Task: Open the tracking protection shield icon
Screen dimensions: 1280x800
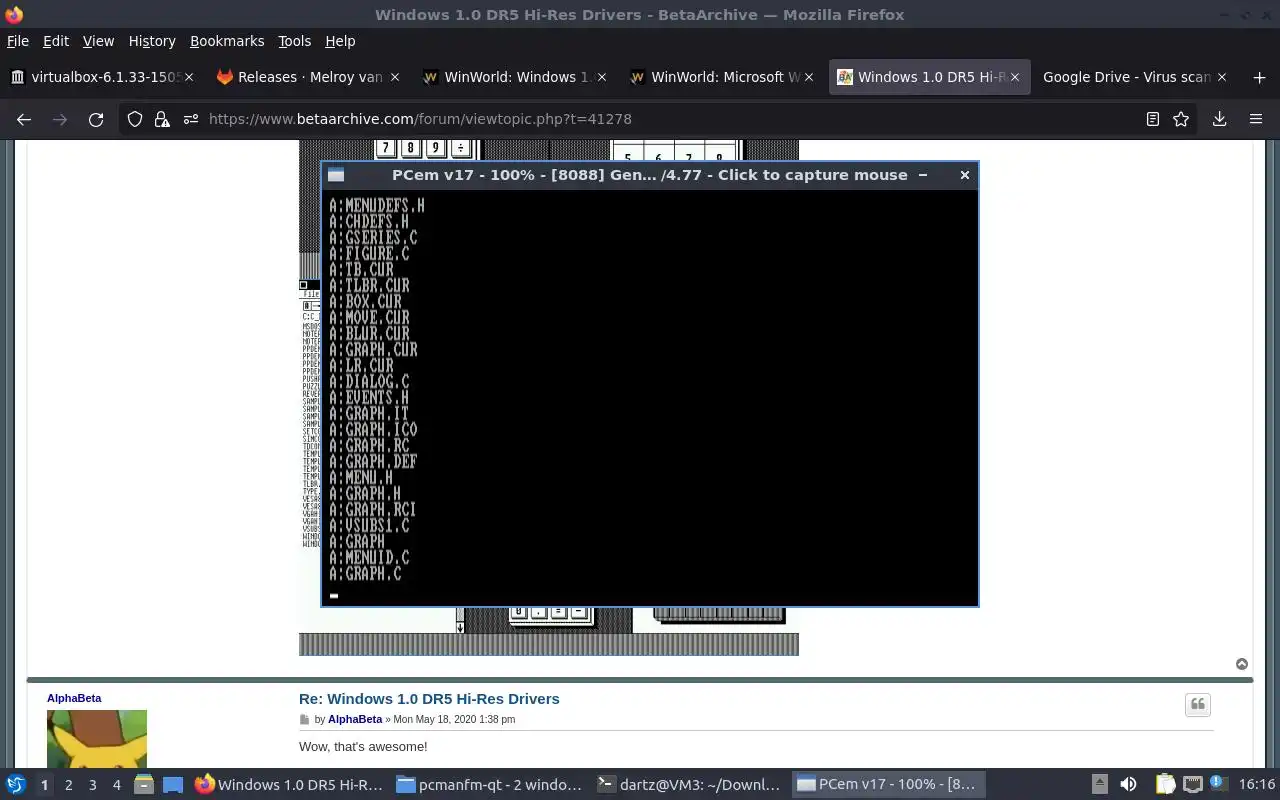Action: pos(135,119)
